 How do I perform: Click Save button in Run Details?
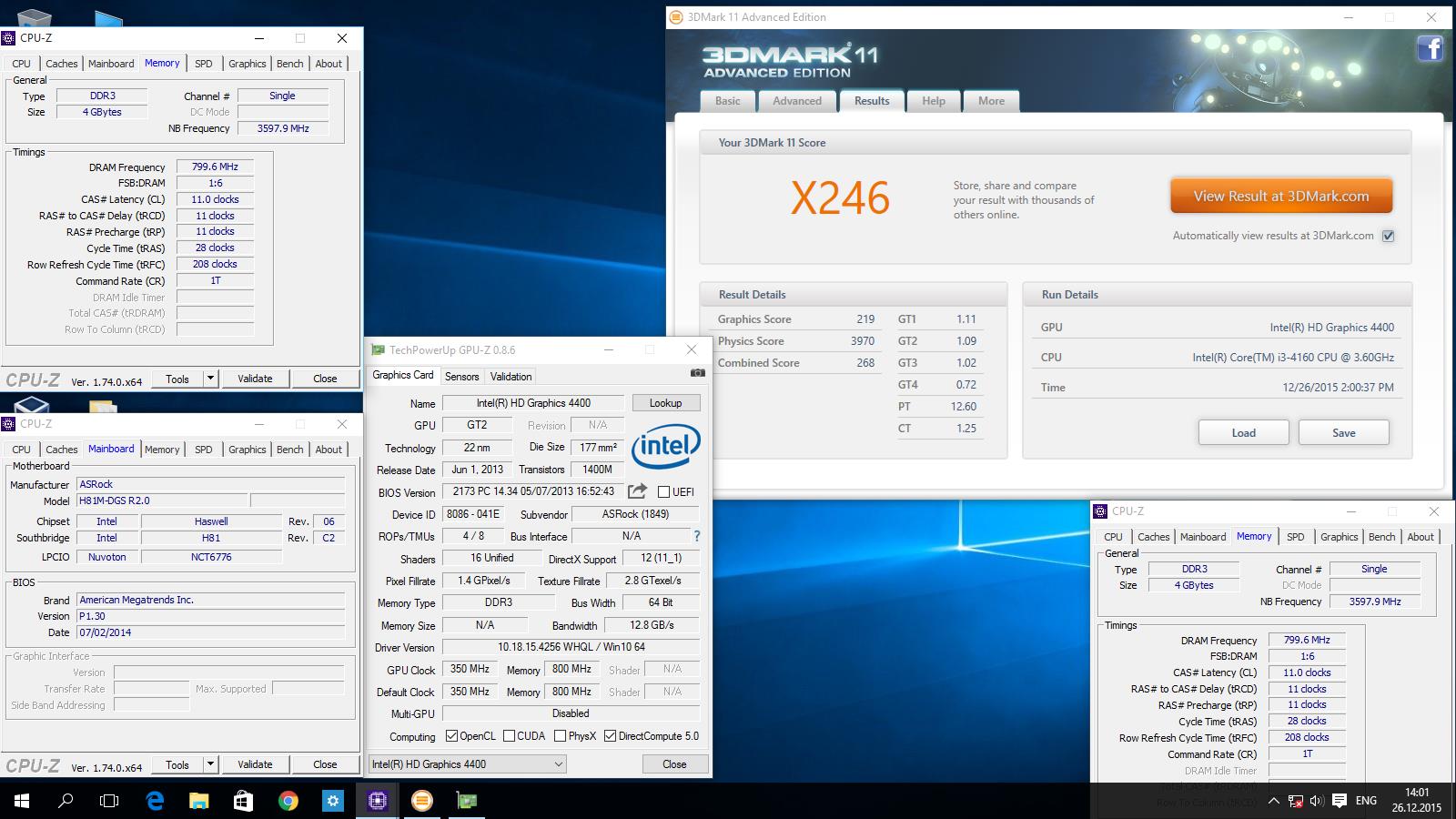(1344, 433)
